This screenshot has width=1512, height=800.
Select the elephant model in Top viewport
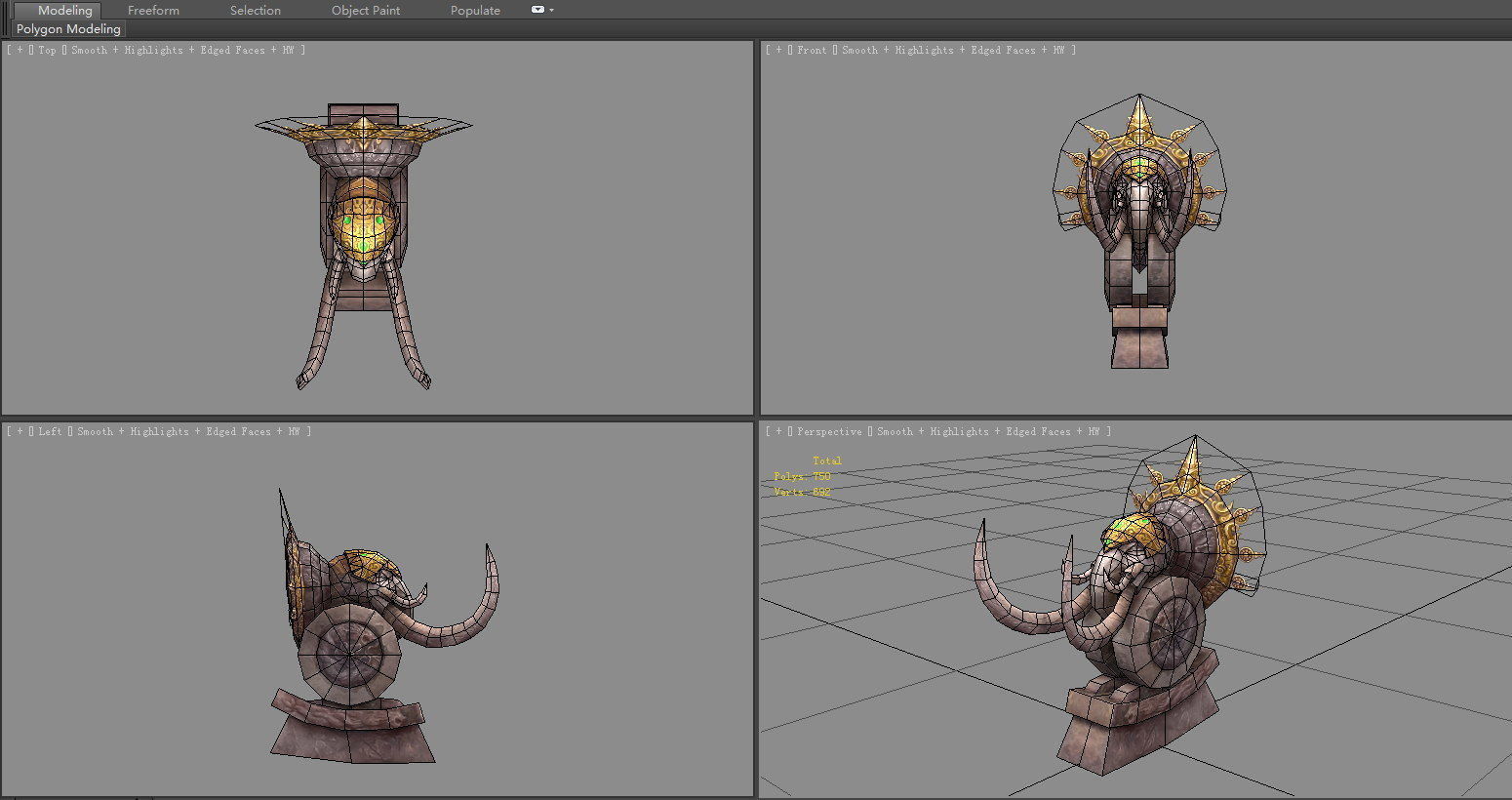coord(363,224)
